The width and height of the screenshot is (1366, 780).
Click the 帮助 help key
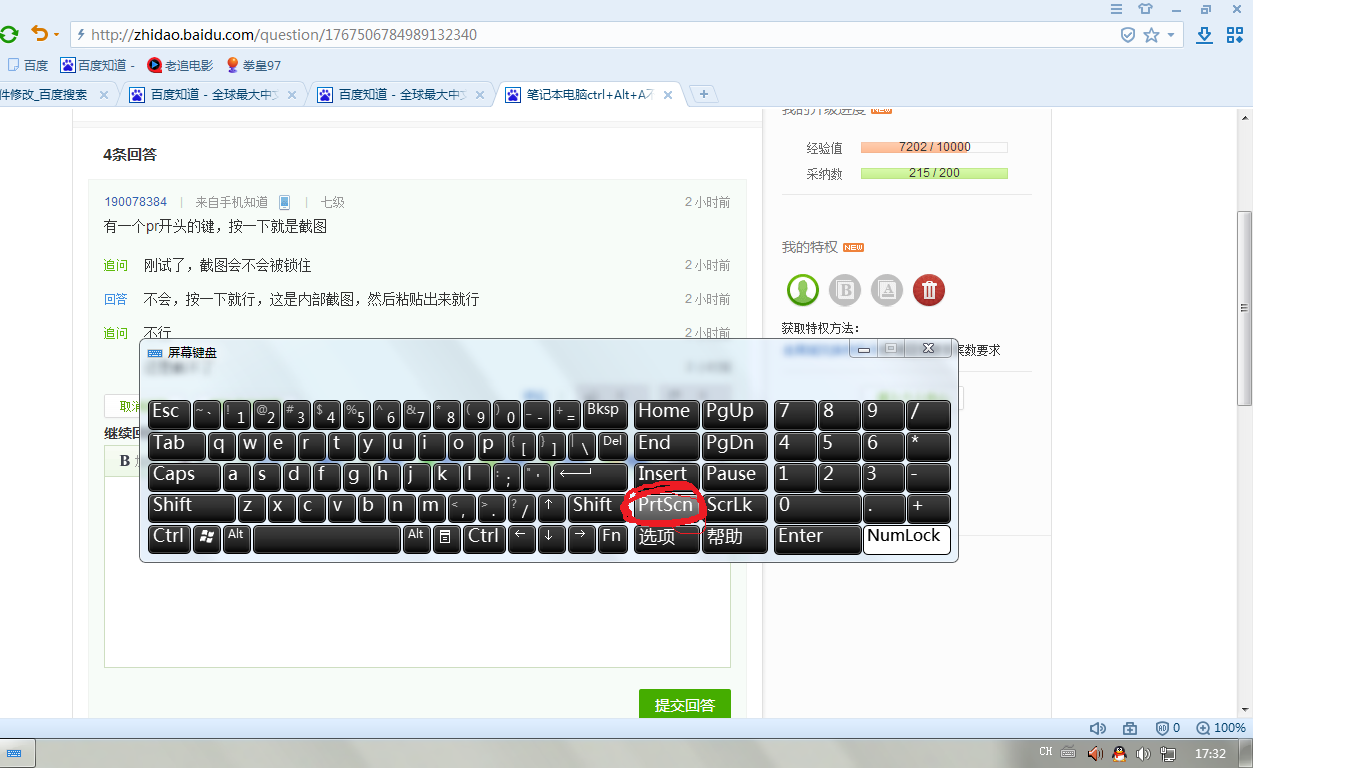coord(735,540)
